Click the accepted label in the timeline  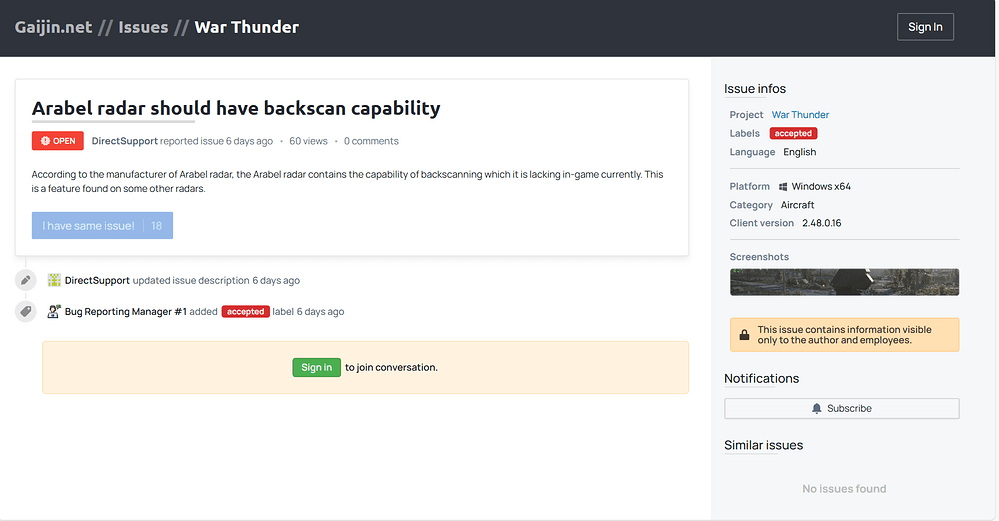click(x=245, y=311)
